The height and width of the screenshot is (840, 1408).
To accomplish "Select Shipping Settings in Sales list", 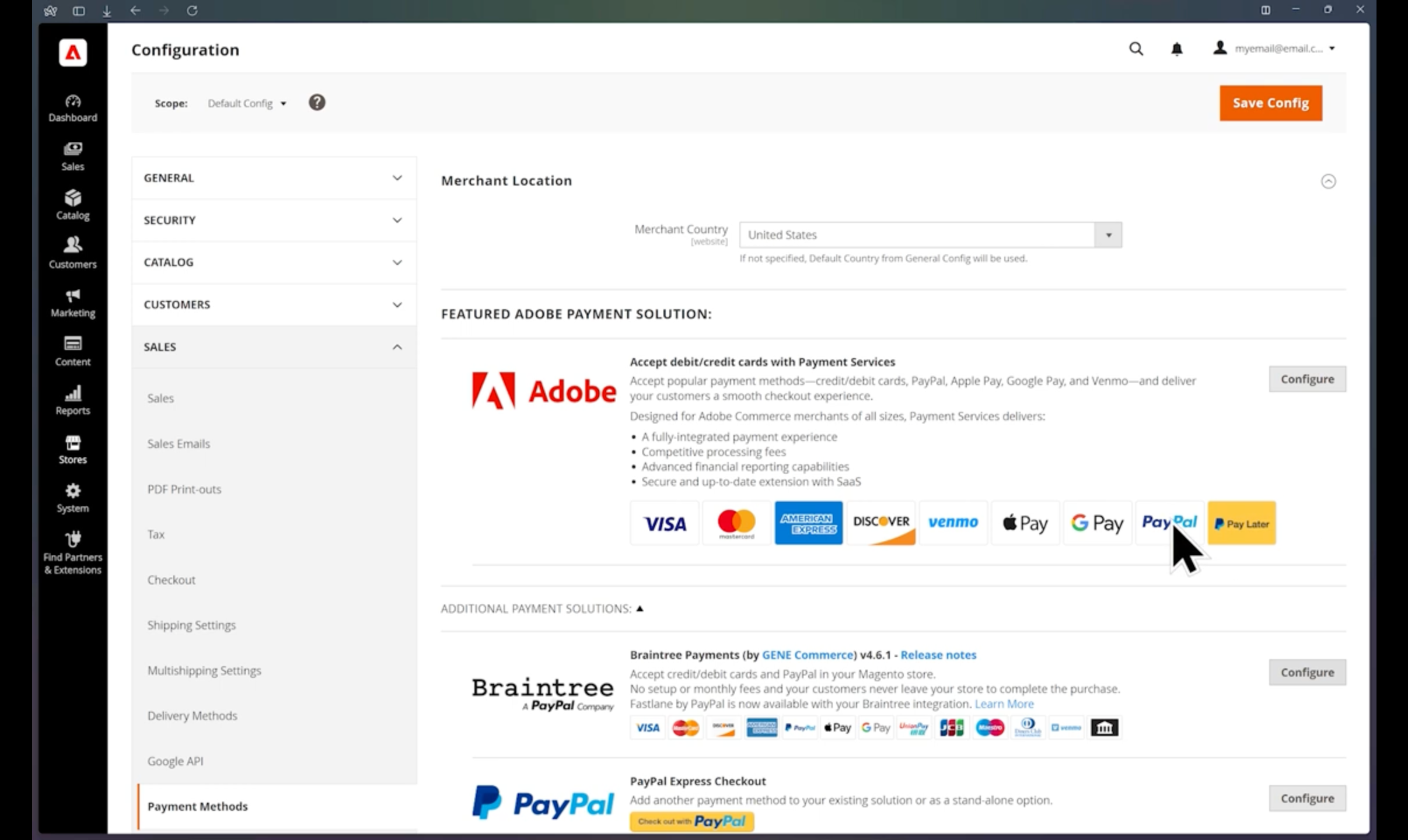I will point(191,625).
